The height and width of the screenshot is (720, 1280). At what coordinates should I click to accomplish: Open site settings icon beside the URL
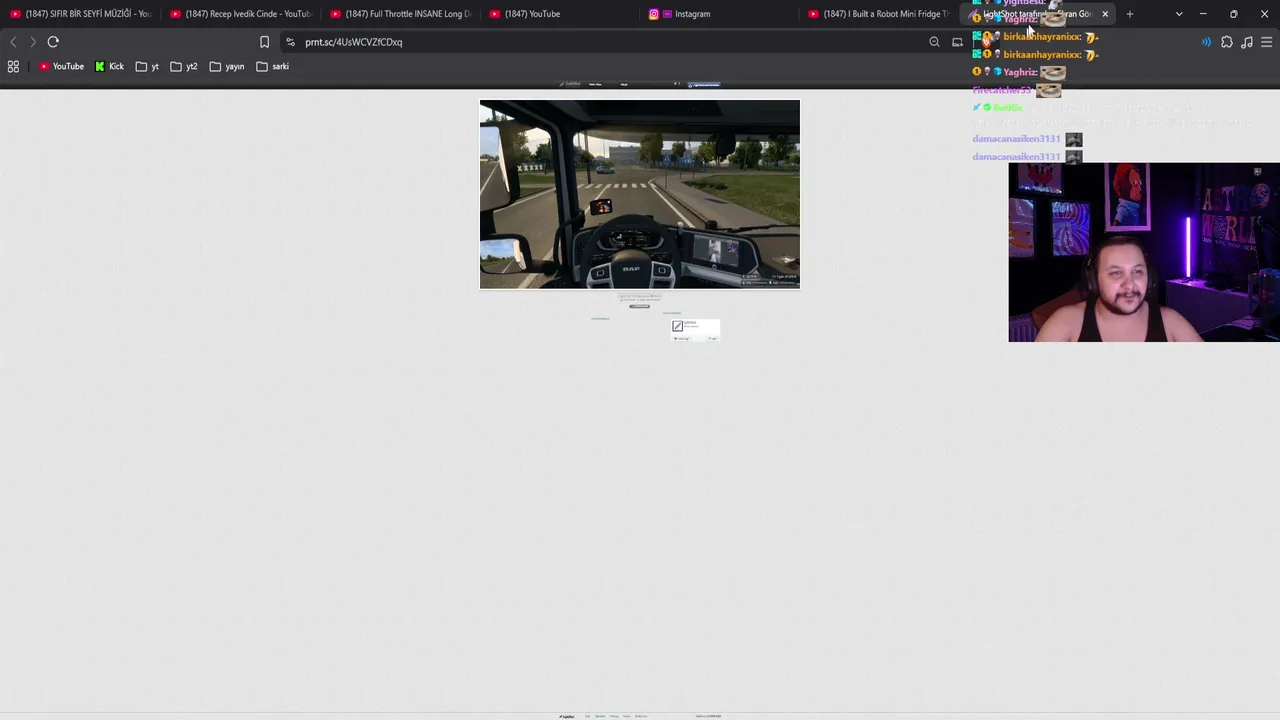[290, 42]
